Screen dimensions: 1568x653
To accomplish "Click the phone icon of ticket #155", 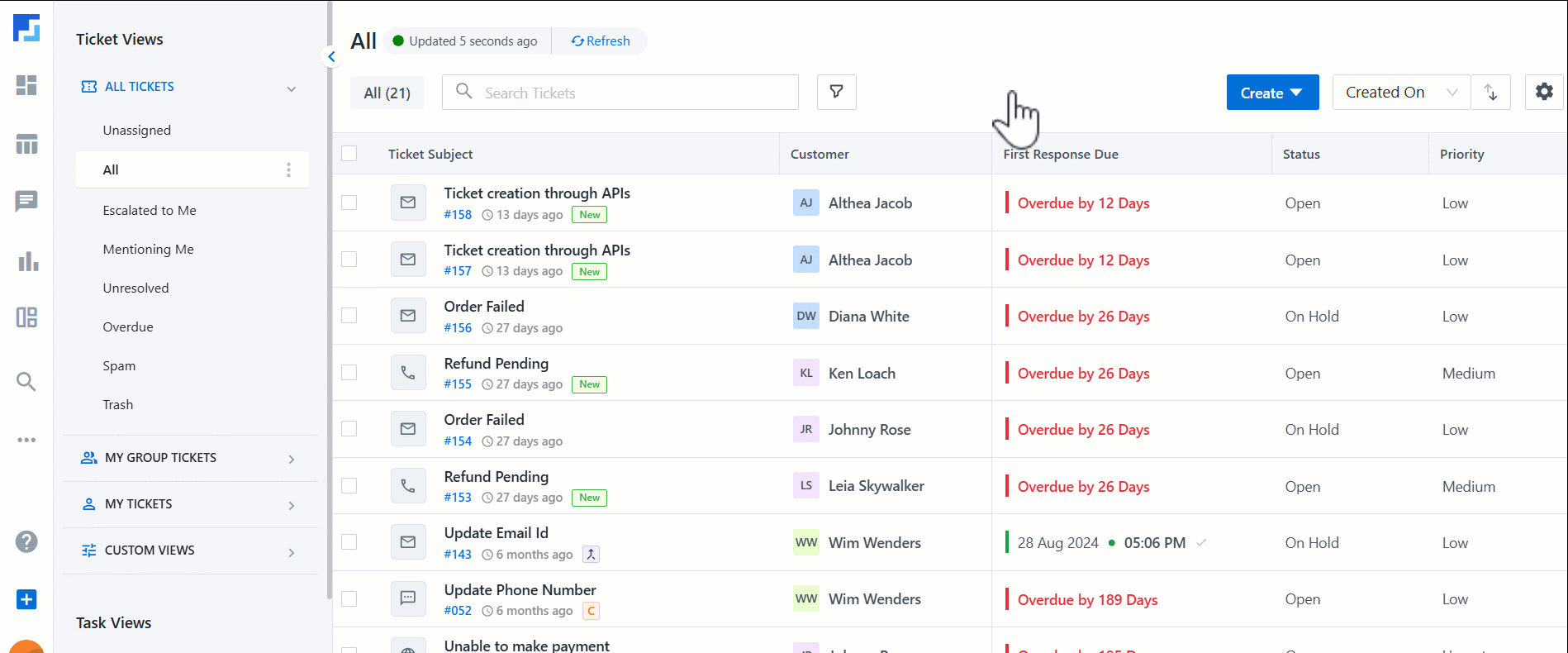I will click(408, 372).
